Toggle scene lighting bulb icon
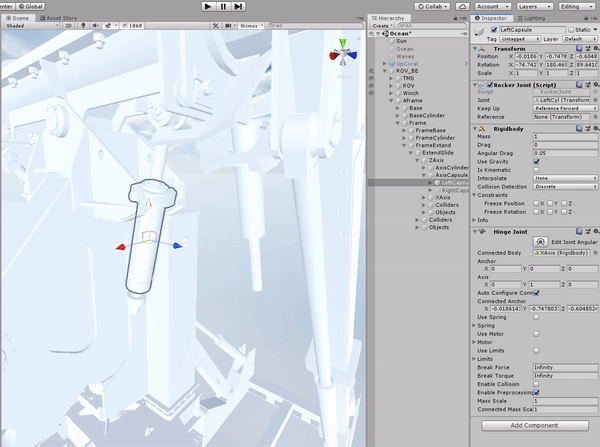The width and height of the screenshot is (600, 447). click(x=83, y=26)
